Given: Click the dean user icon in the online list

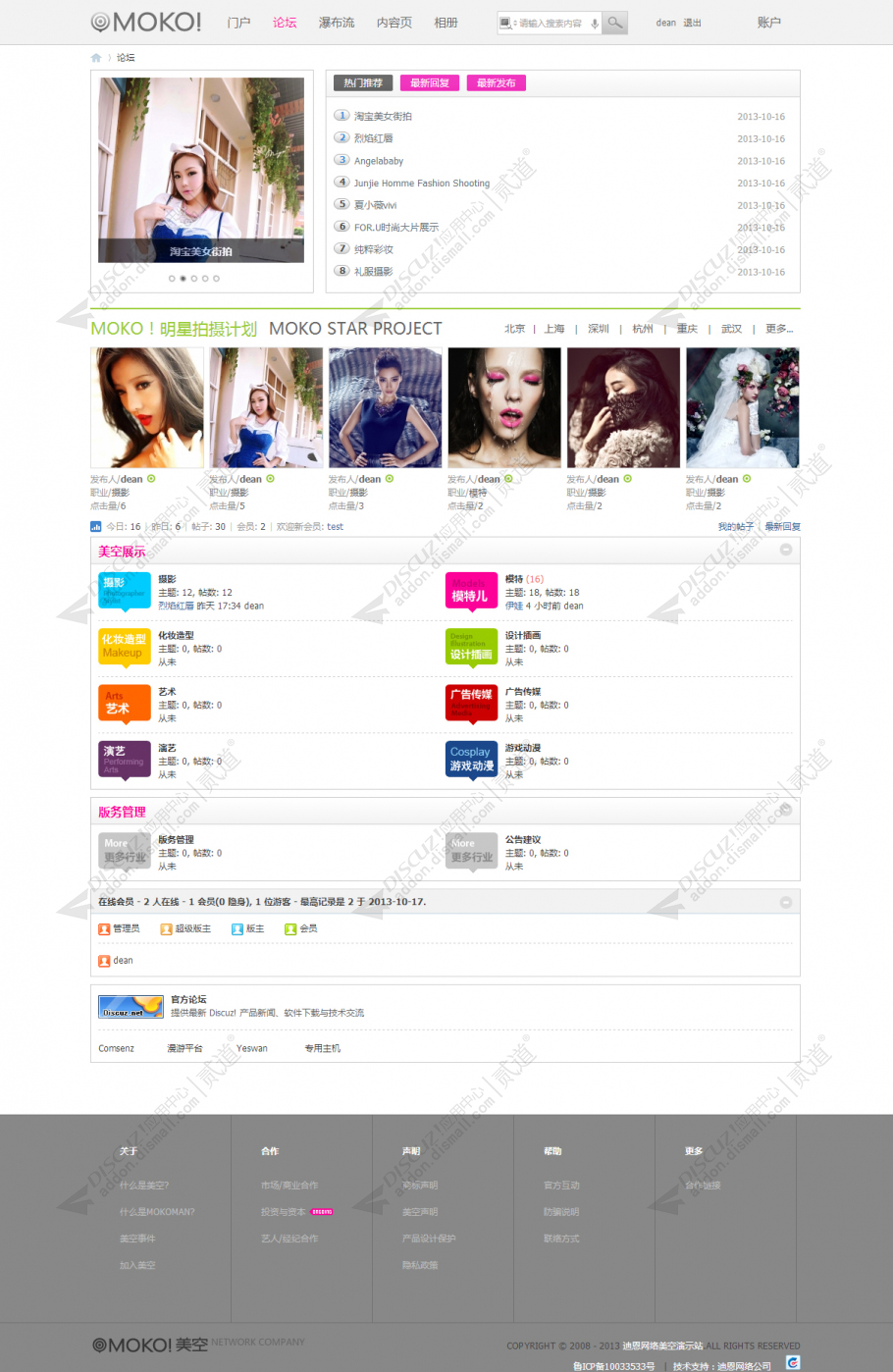Looking at the screenshot, I should (104, 961).
